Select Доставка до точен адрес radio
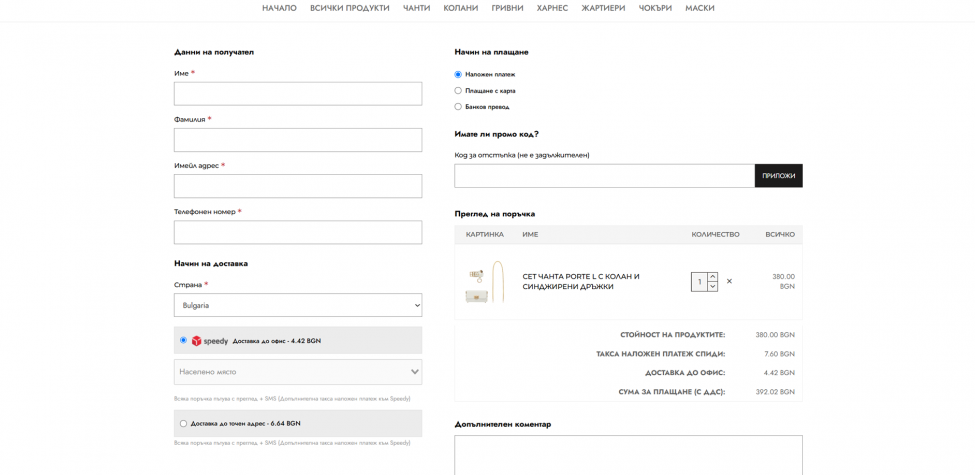The height and width of the screenshot is (475, 975). (x=183, y=423)
